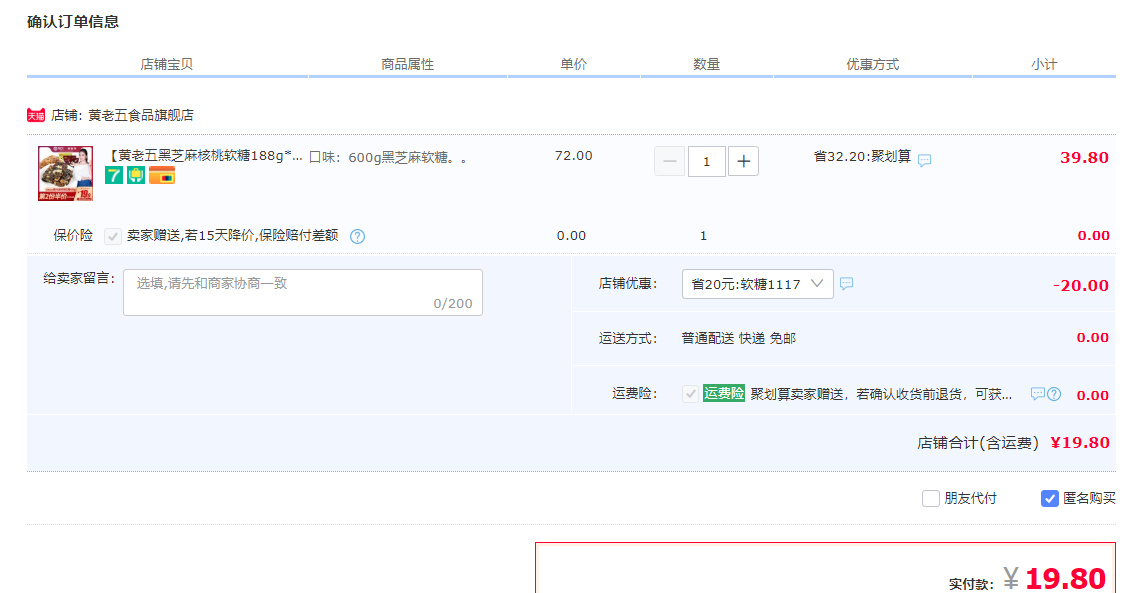
Task: Click question mark help icon in 运费险 row
Action: point(1054,394)
